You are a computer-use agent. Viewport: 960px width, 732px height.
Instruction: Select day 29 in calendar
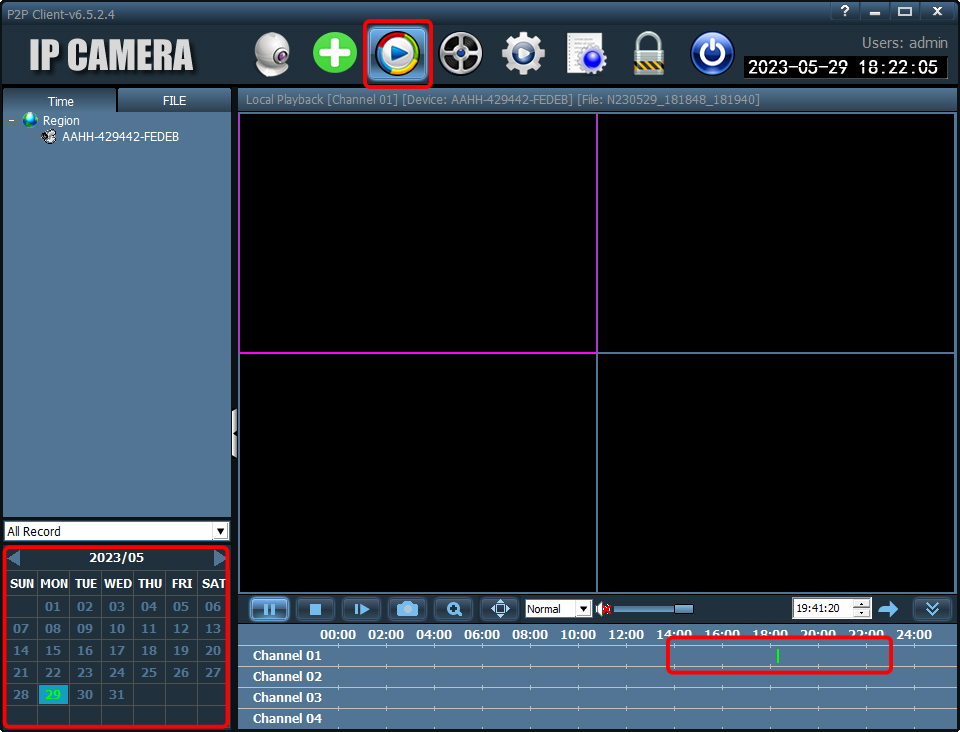pyautogui.click(x=53, y=695)
